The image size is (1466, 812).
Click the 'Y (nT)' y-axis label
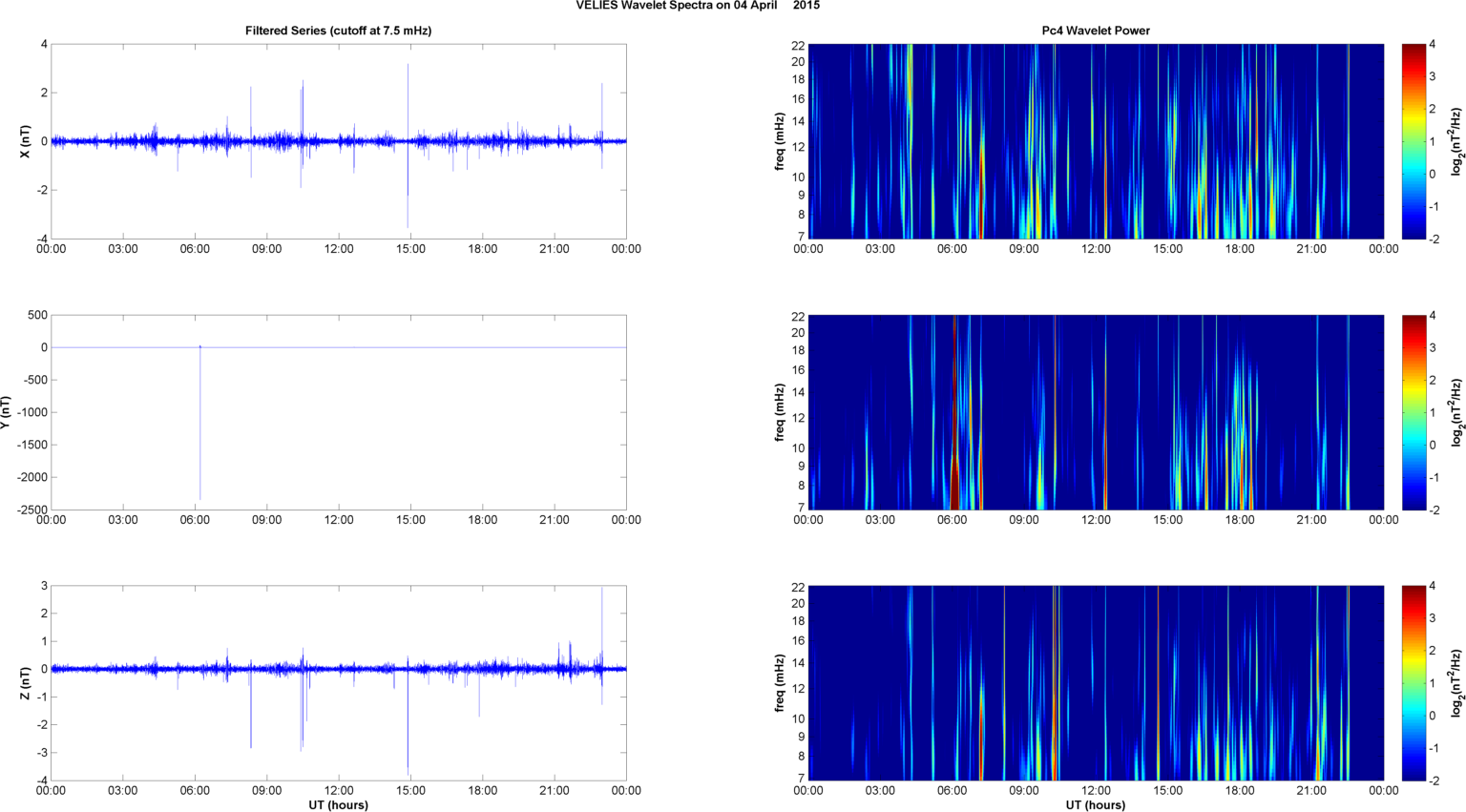point(6,412)
